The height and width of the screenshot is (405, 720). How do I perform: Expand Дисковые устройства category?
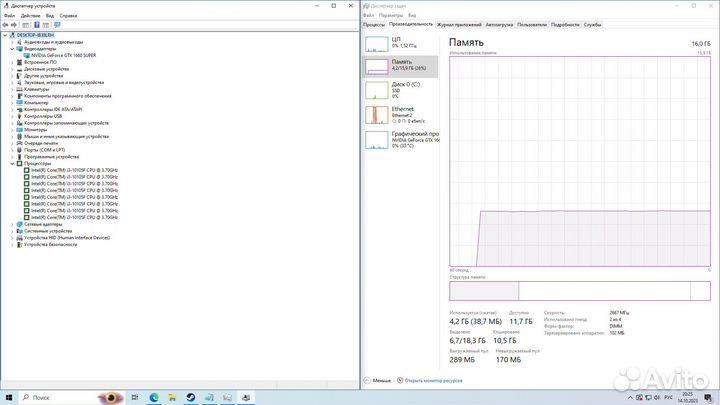[x=12, y=69]
